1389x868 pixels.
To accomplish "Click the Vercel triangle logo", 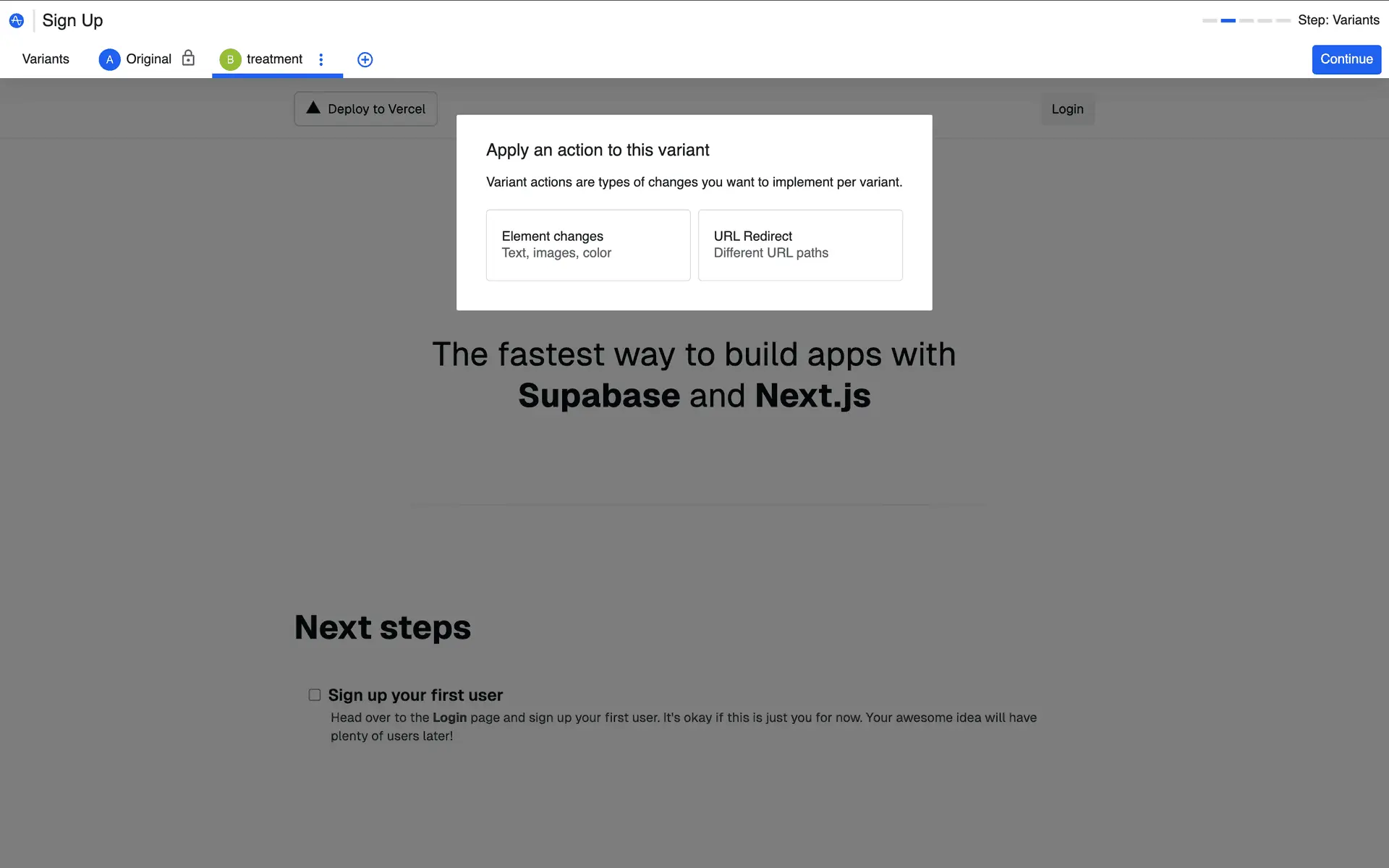I will coord(313,108).
